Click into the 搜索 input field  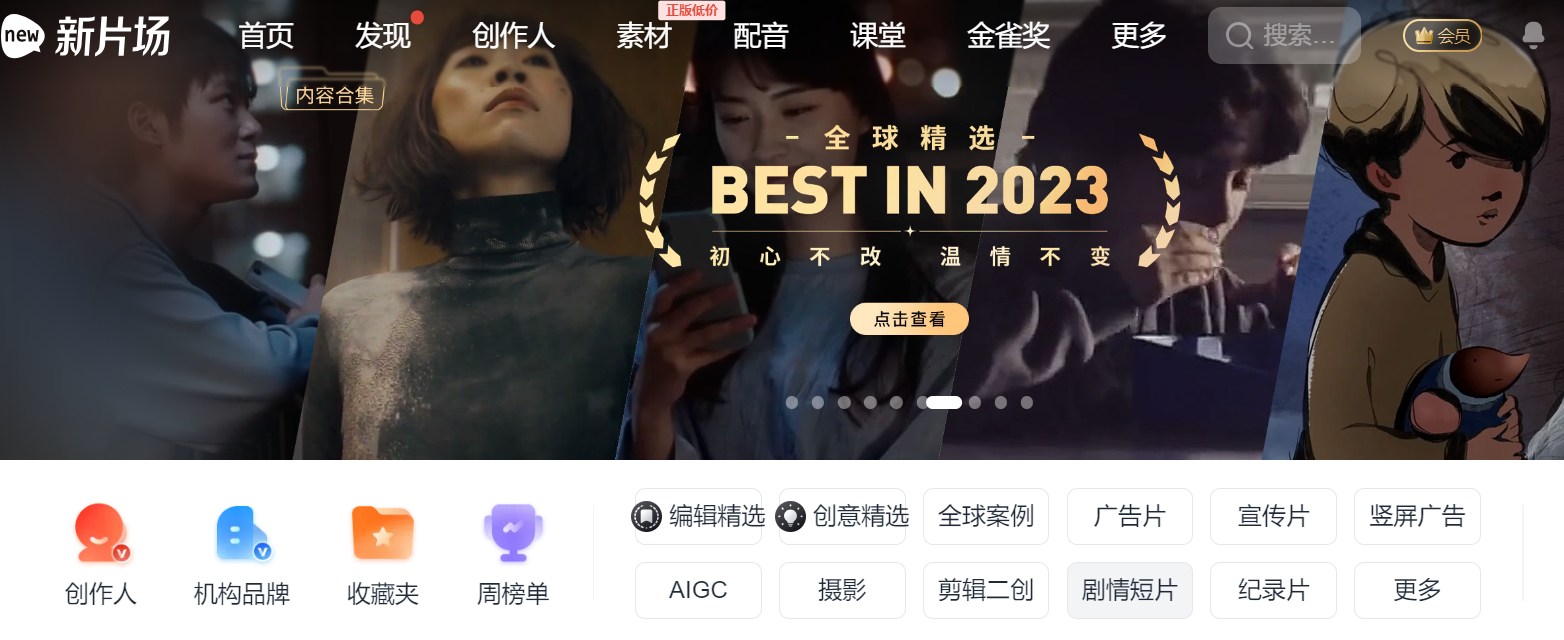[x=1284, y=36]
